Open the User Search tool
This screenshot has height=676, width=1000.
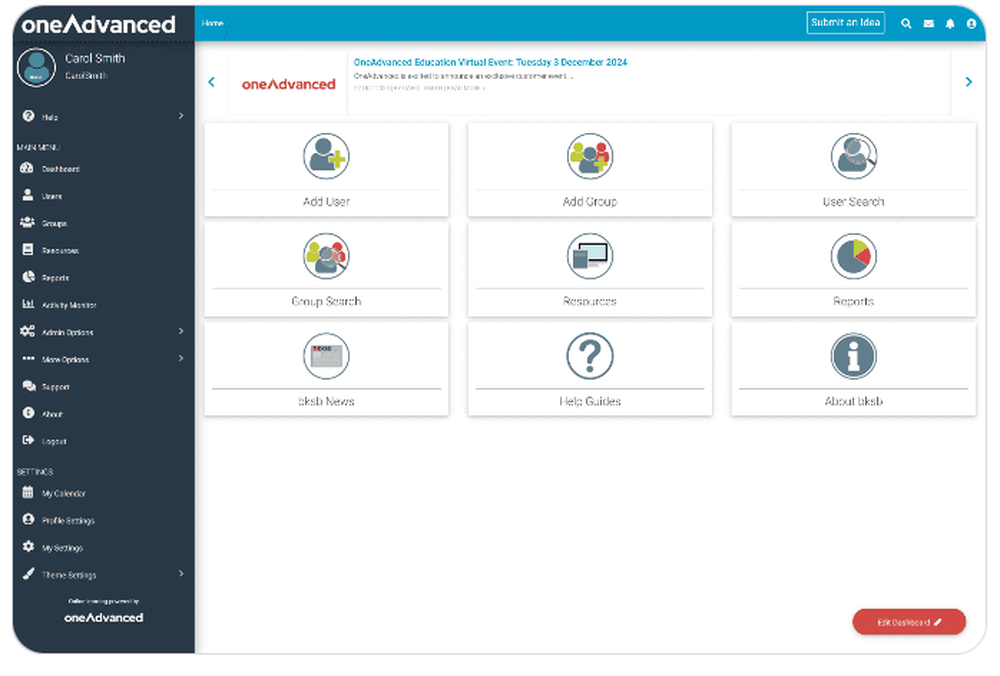tap(853, 156)
